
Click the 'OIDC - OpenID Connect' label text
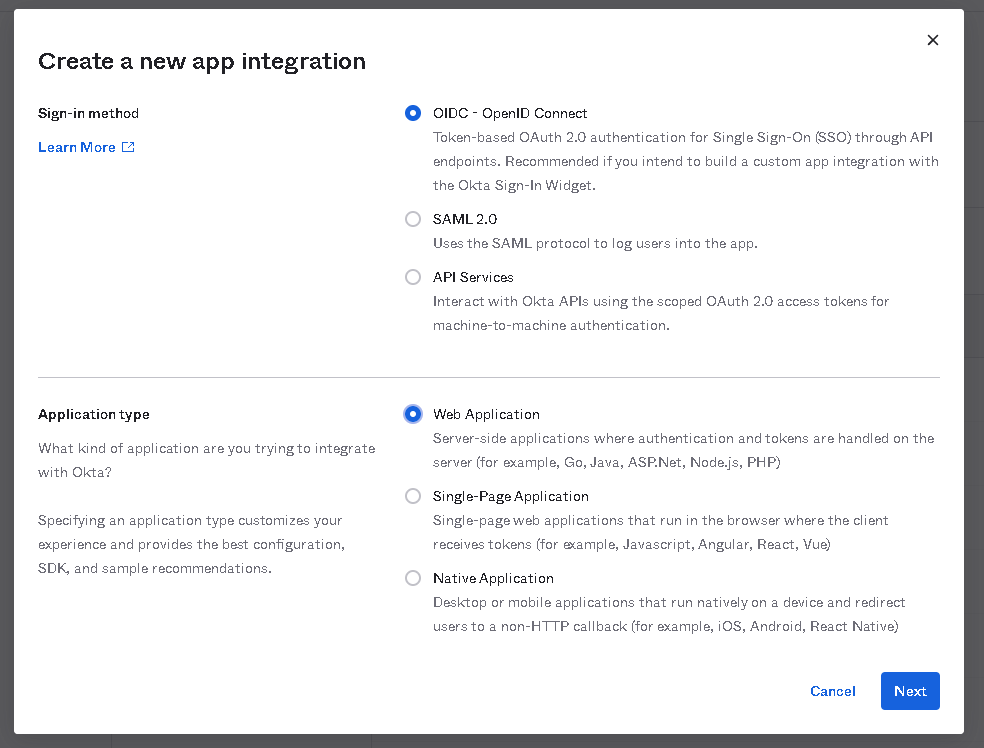(510, 113)
